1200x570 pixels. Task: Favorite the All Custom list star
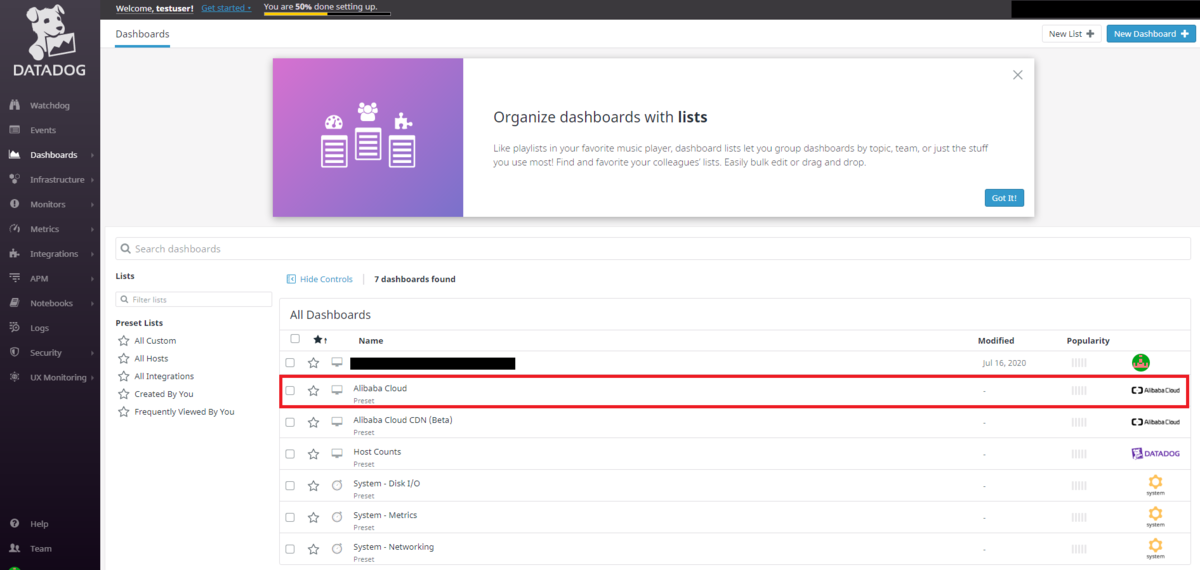[123, 341]
